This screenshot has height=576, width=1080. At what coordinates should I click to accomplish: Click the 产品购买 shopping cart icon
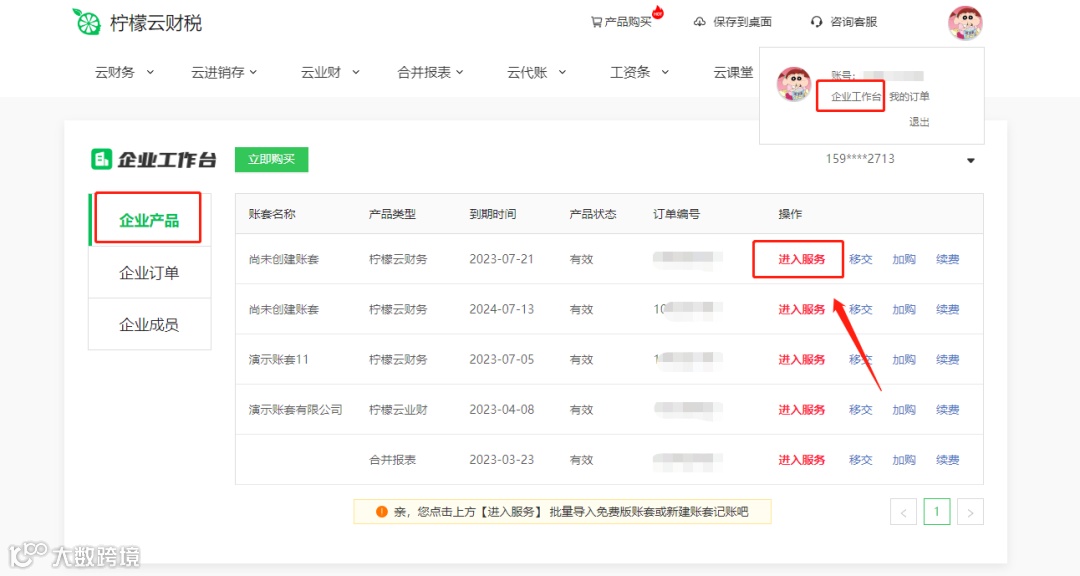point(596,22)
